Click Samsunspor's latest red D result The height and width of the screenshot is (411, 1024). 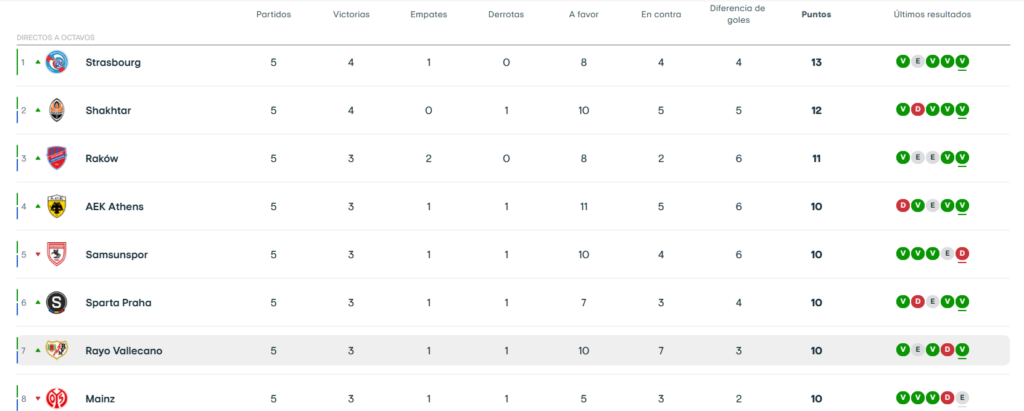962,254
